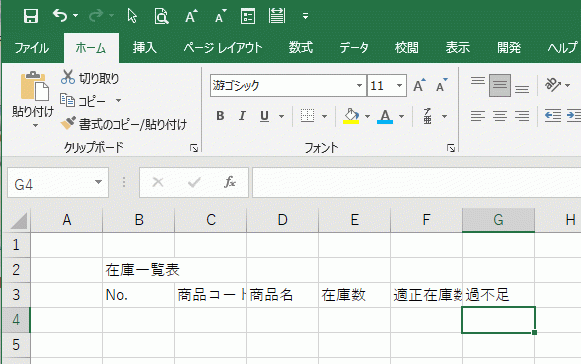This screenshot has width=581, height=364.
Task: Open underline style dropdown arrow
Action: [x=282, y=116]
